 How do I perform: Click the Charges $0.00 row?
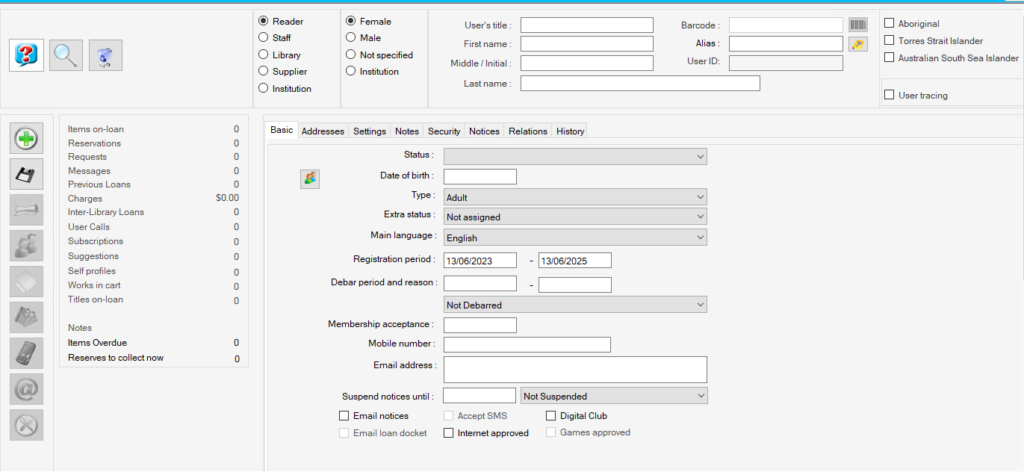pyautogui.click(x=153, y=198)
